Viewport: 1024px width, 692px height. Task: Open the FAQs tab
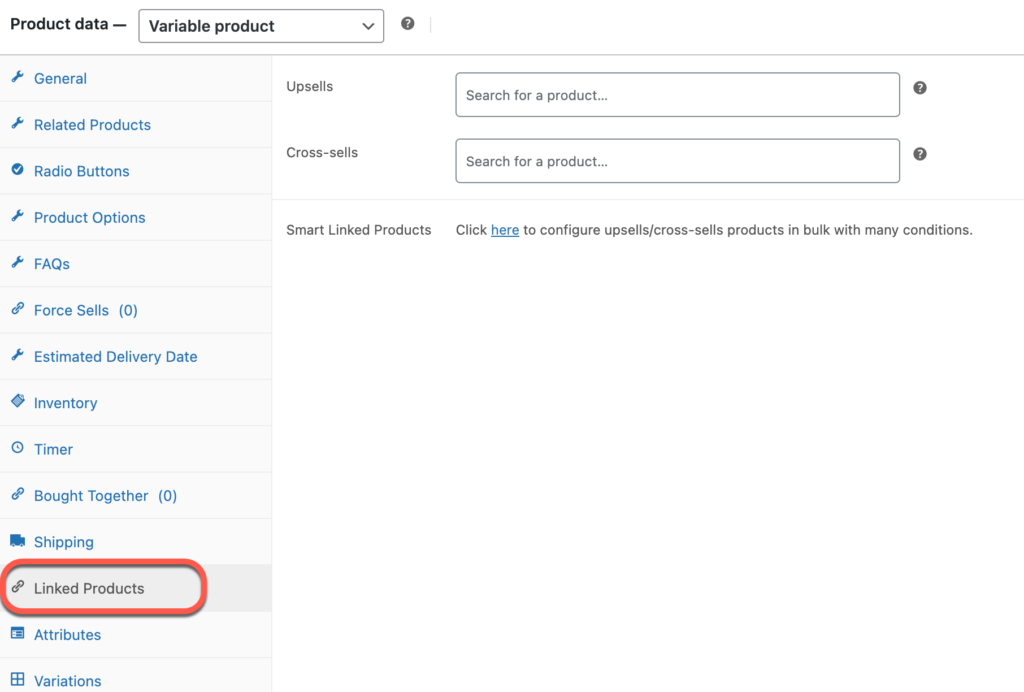coord(54,263)
